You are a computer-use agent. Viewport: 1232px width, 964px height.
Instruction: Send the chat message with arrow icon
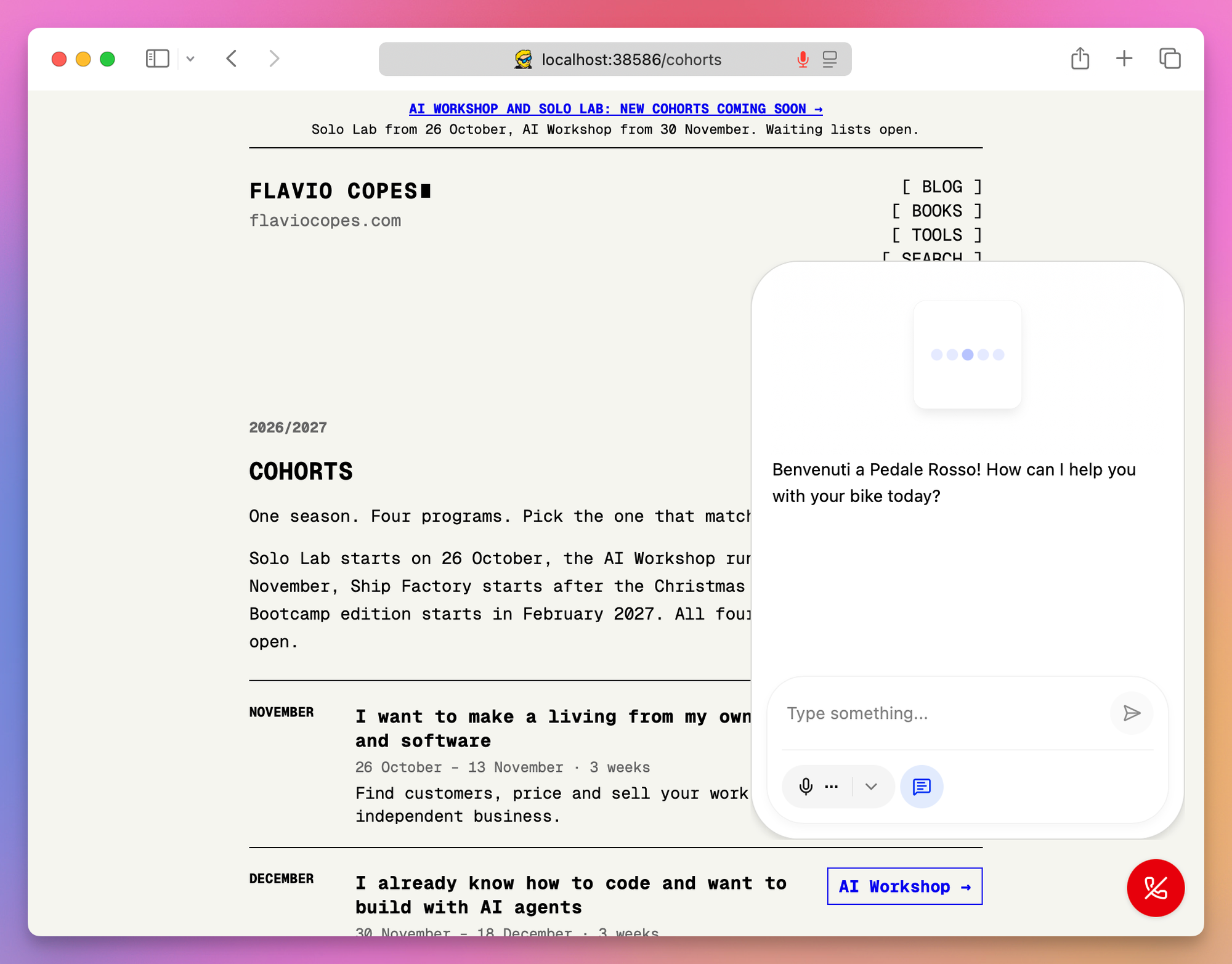(x=1132, y=713)
